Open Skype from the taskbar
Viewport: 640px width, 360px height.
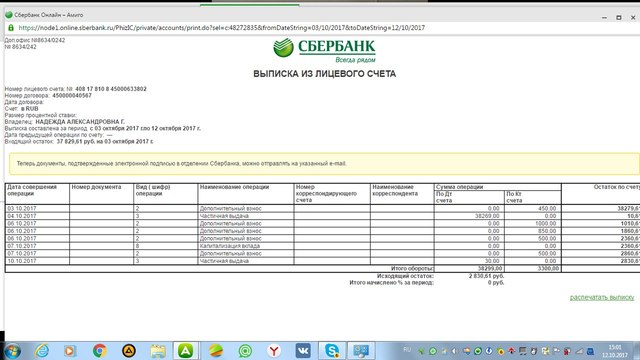(x=332, y=351)
